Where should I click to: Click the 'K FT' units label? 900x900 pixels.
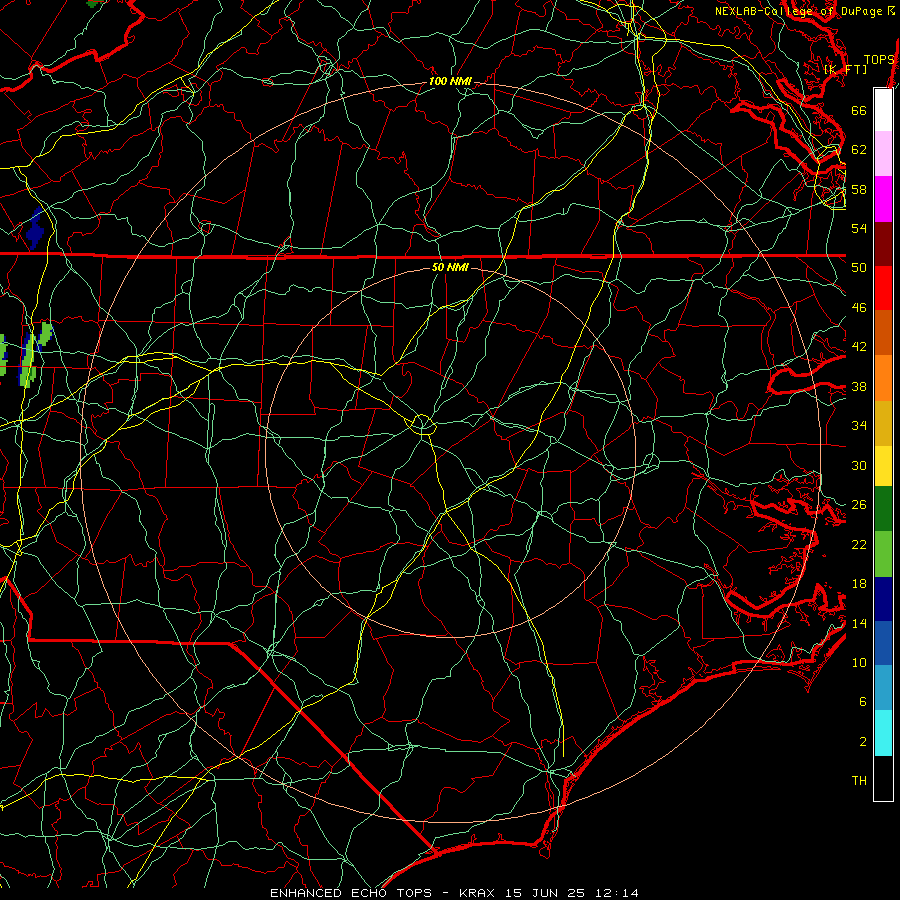(x=845, y=69)
